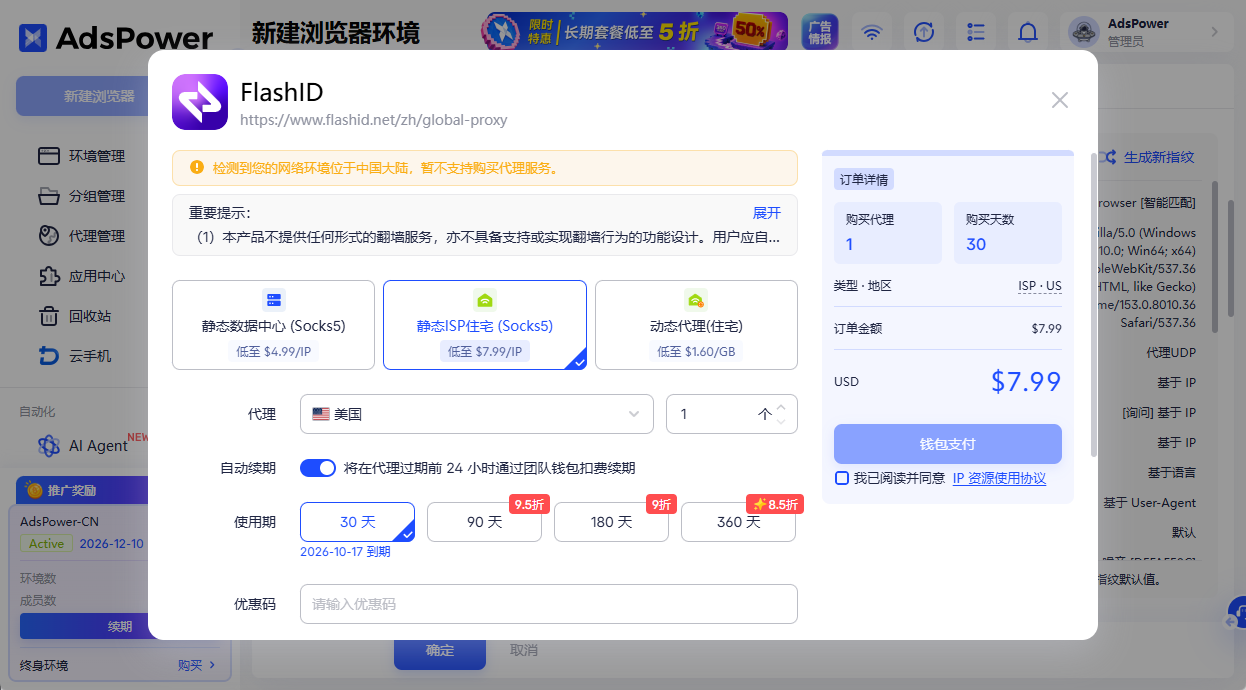Increase proxy quantity with up arrow
The image size is (1246, 690).
[x=782, y=407]
